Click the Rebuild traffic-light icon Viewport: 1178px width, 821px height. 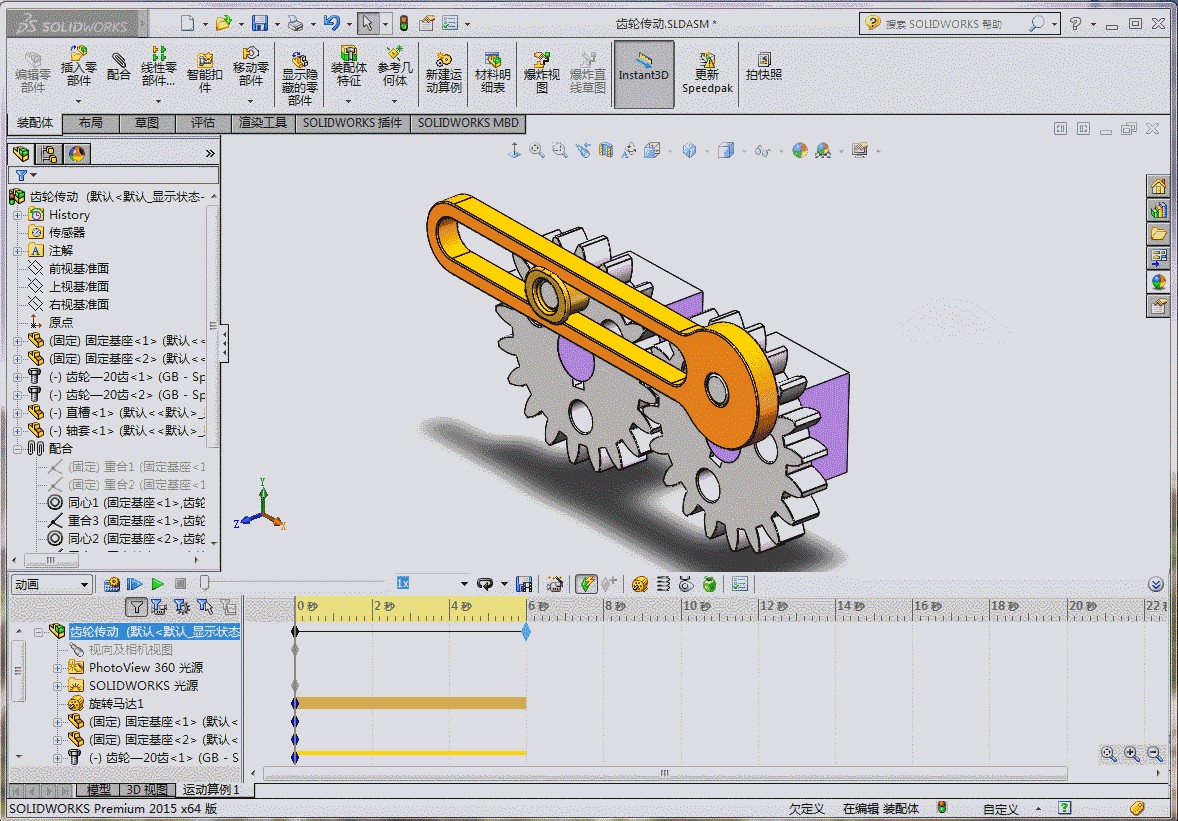point(403,23)
